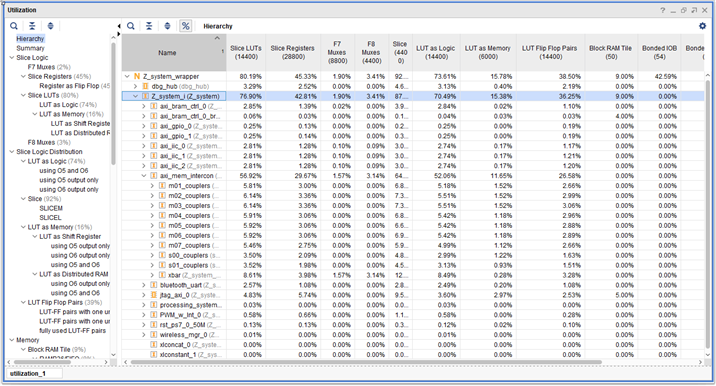Click the icon beside s00_couplers
This screenshot has width=716, height=386.
pyautogui.click(x=162, y=255)
